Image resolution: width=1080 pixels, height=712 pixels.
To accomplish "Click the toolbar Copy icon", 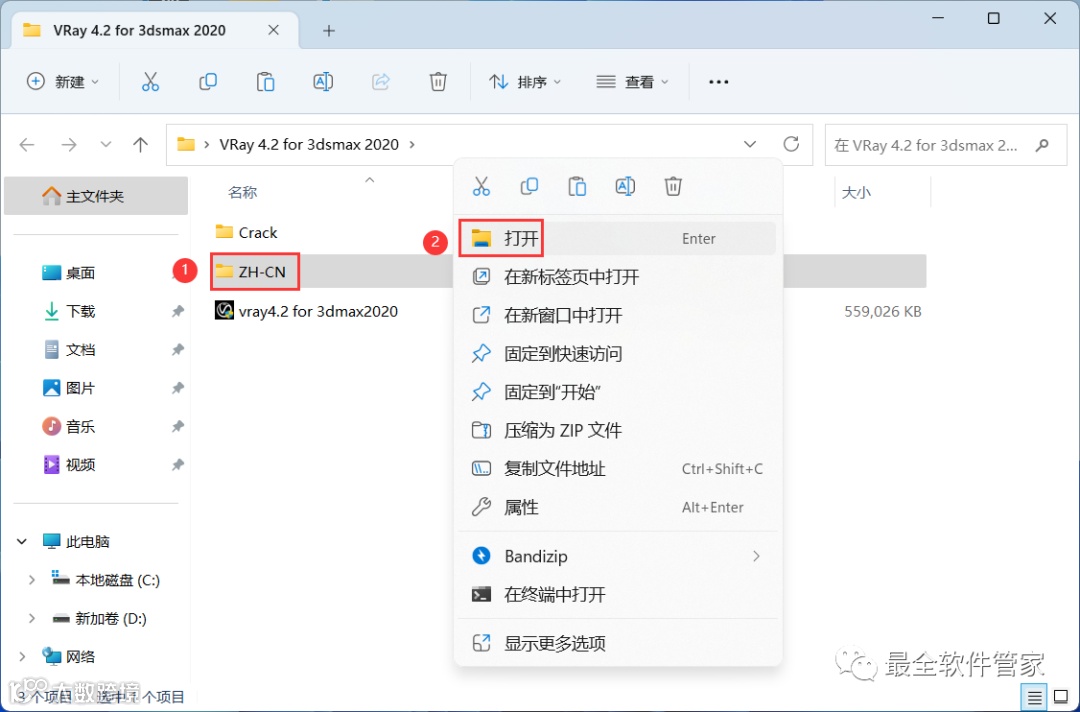I will [207, 82].
